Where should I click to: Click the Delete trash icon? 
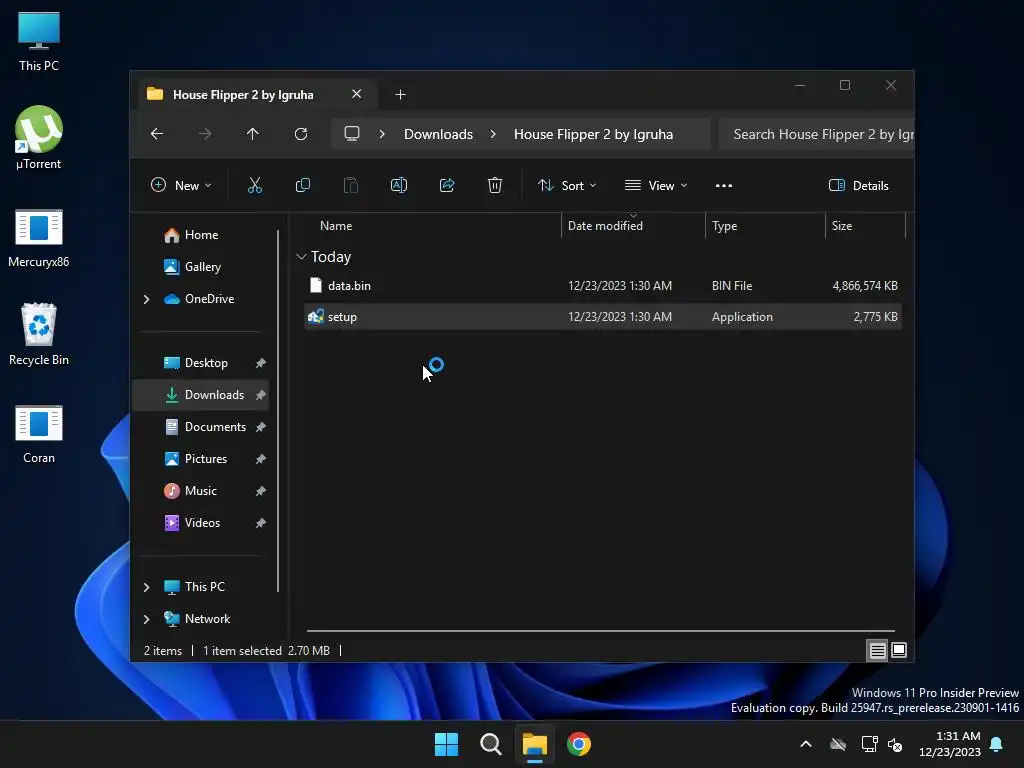coord(495,185)
